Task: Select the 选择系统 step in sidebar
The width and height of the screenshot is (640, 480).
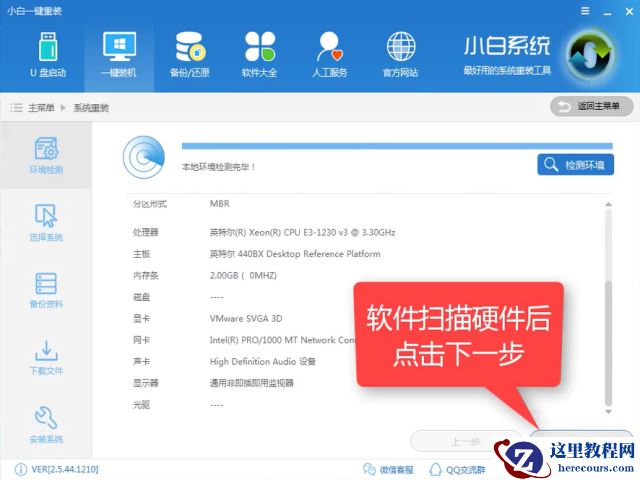Action: coord(46,223)
